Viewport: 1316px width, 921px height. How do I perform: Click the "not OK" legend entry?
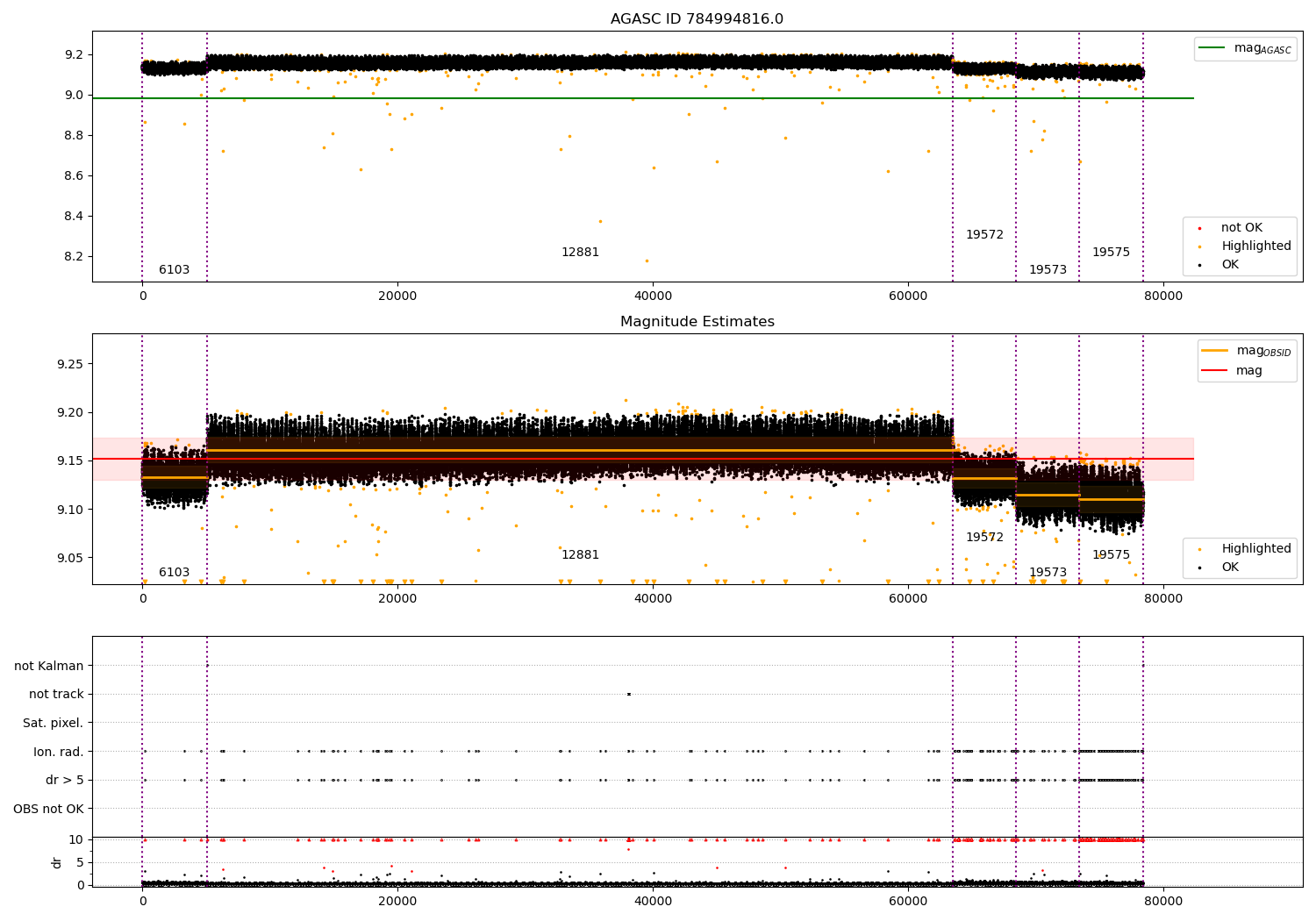[x=1241, y=228]
